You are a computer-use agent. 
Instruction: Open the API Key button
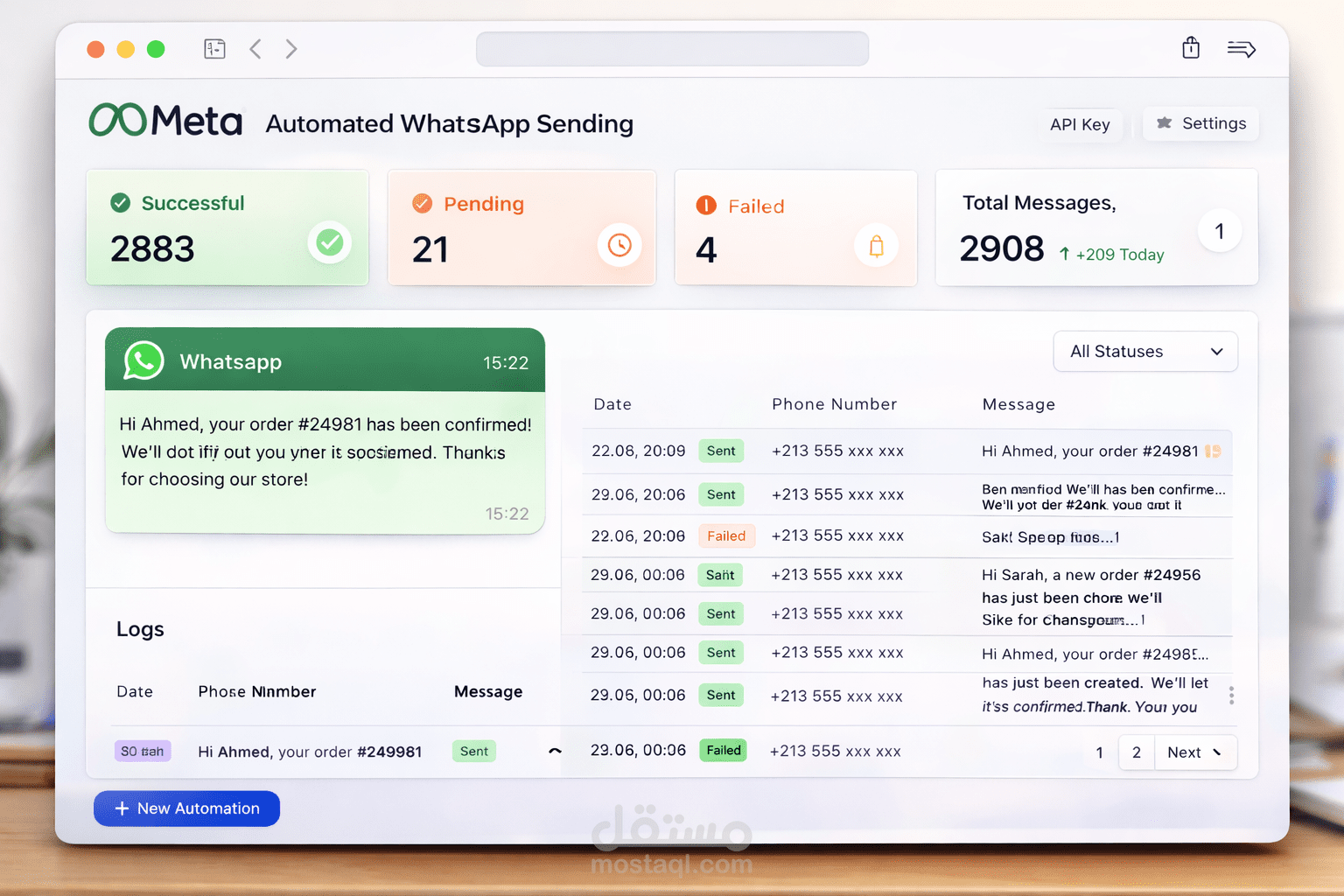point(1080,124)
